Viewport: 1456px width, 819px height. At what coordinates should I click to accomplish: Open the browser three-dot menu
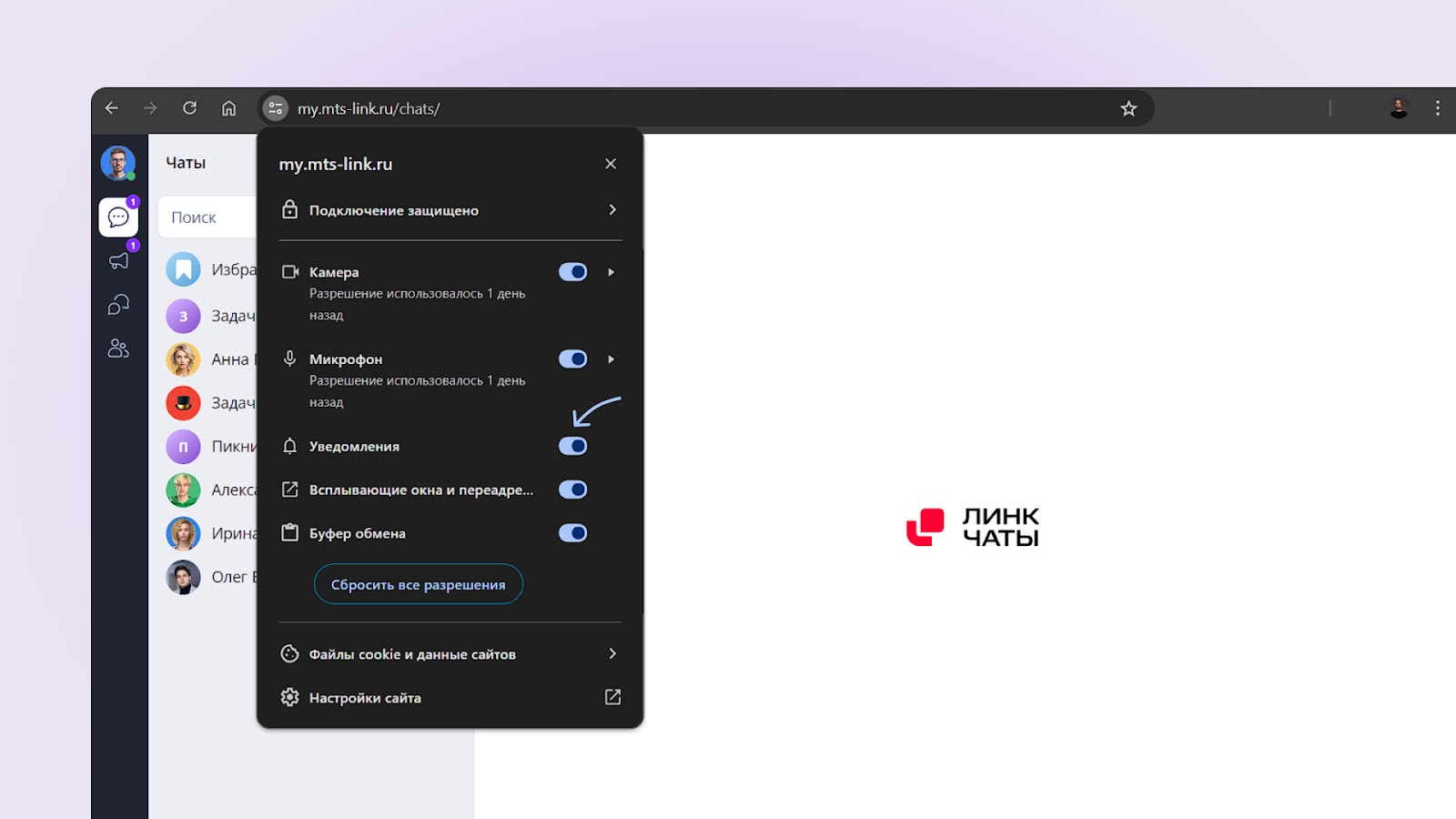[1438, 108]
